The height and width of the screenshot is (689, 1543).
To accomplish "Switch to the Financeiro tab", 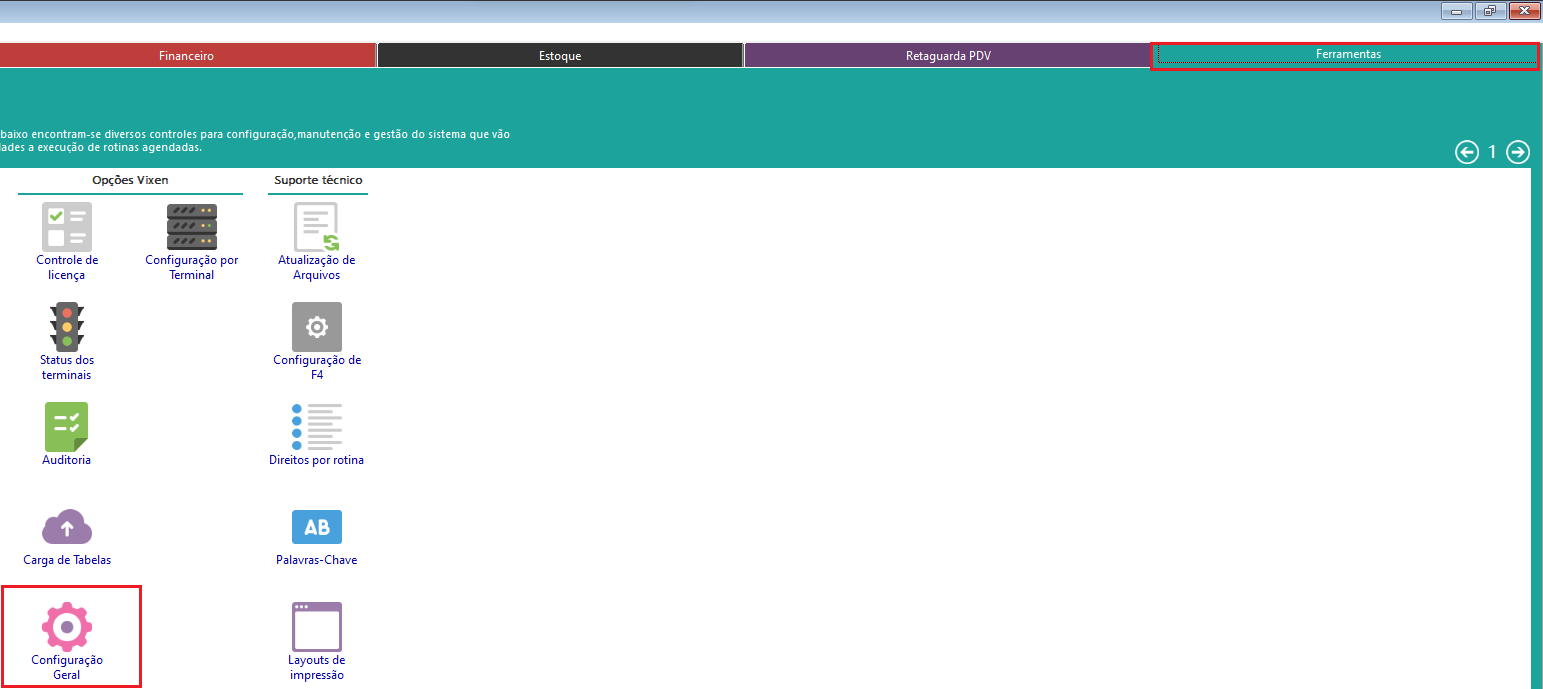I will (186, 56).
